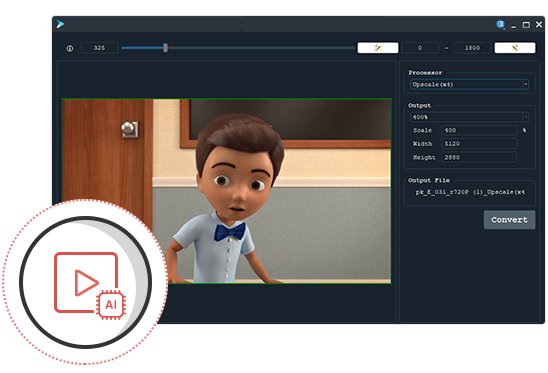The image size is (548, 373).
Task: Click the Convert button
Action: coord(509,220)
